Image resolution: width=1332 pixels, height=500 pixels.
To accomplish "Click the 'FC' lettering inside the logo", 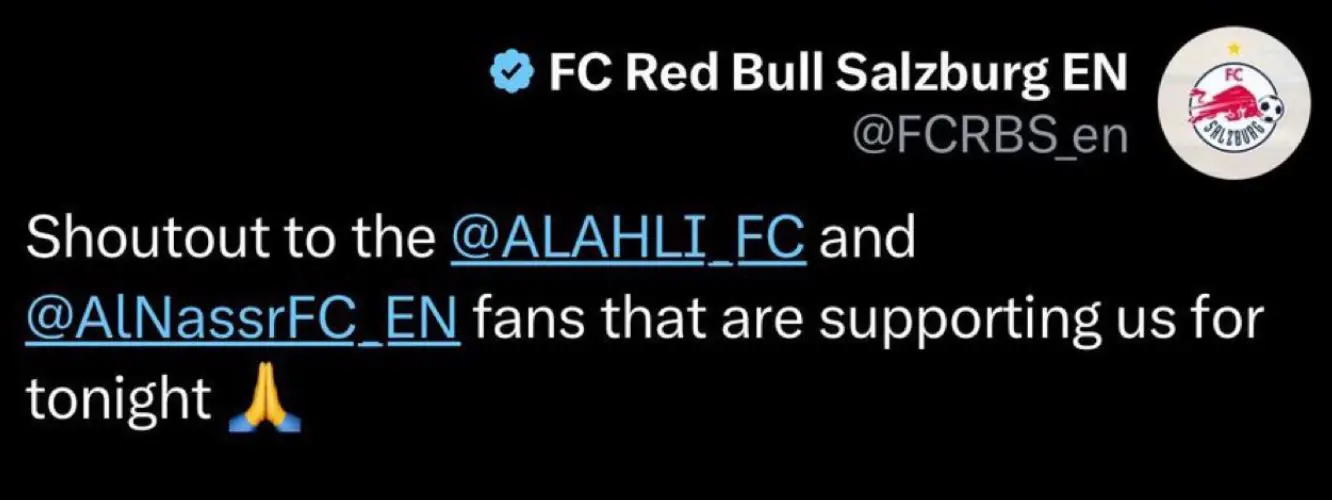I will (1233, 76).
